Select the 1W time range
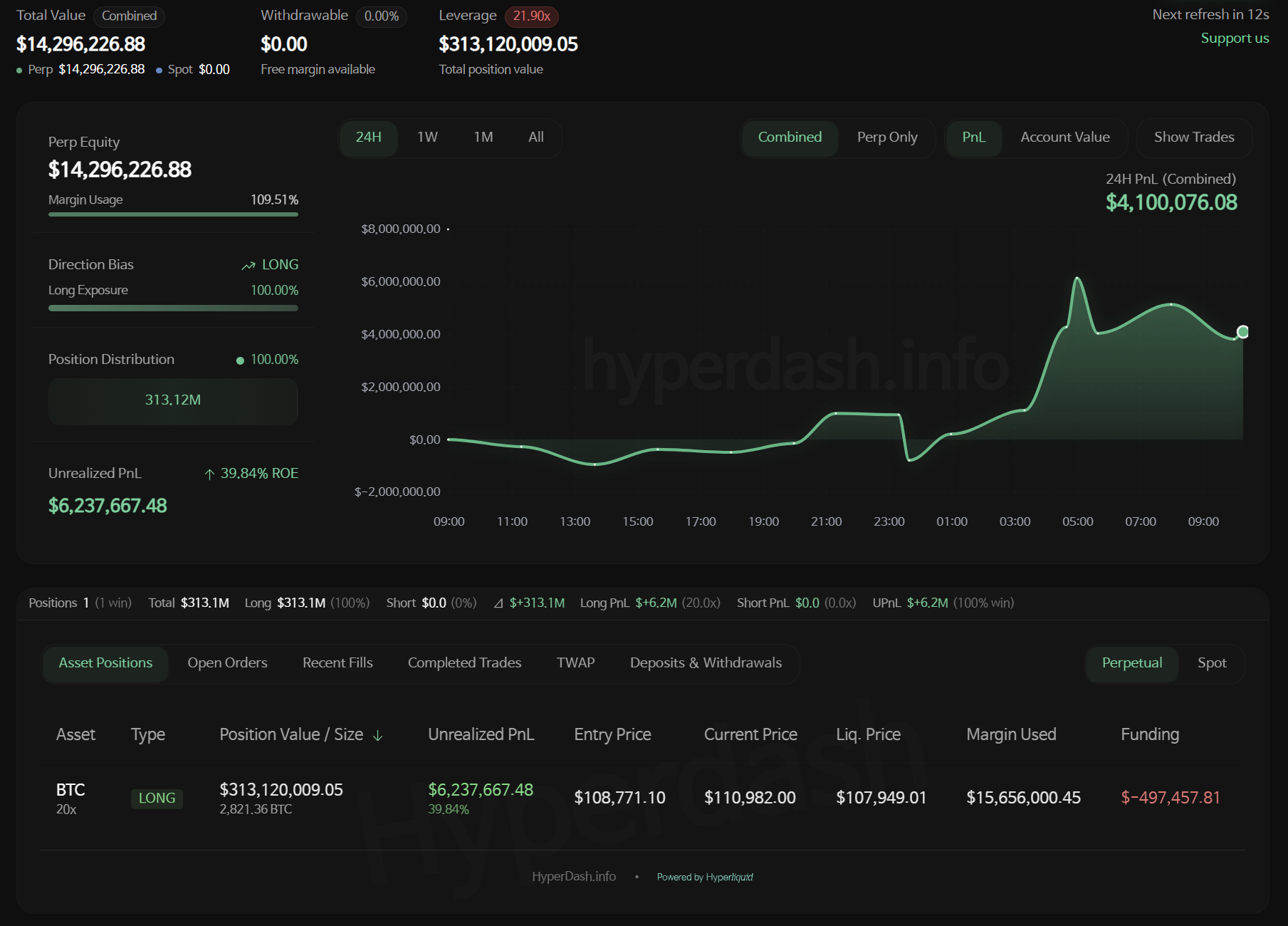 pos(427,137)
